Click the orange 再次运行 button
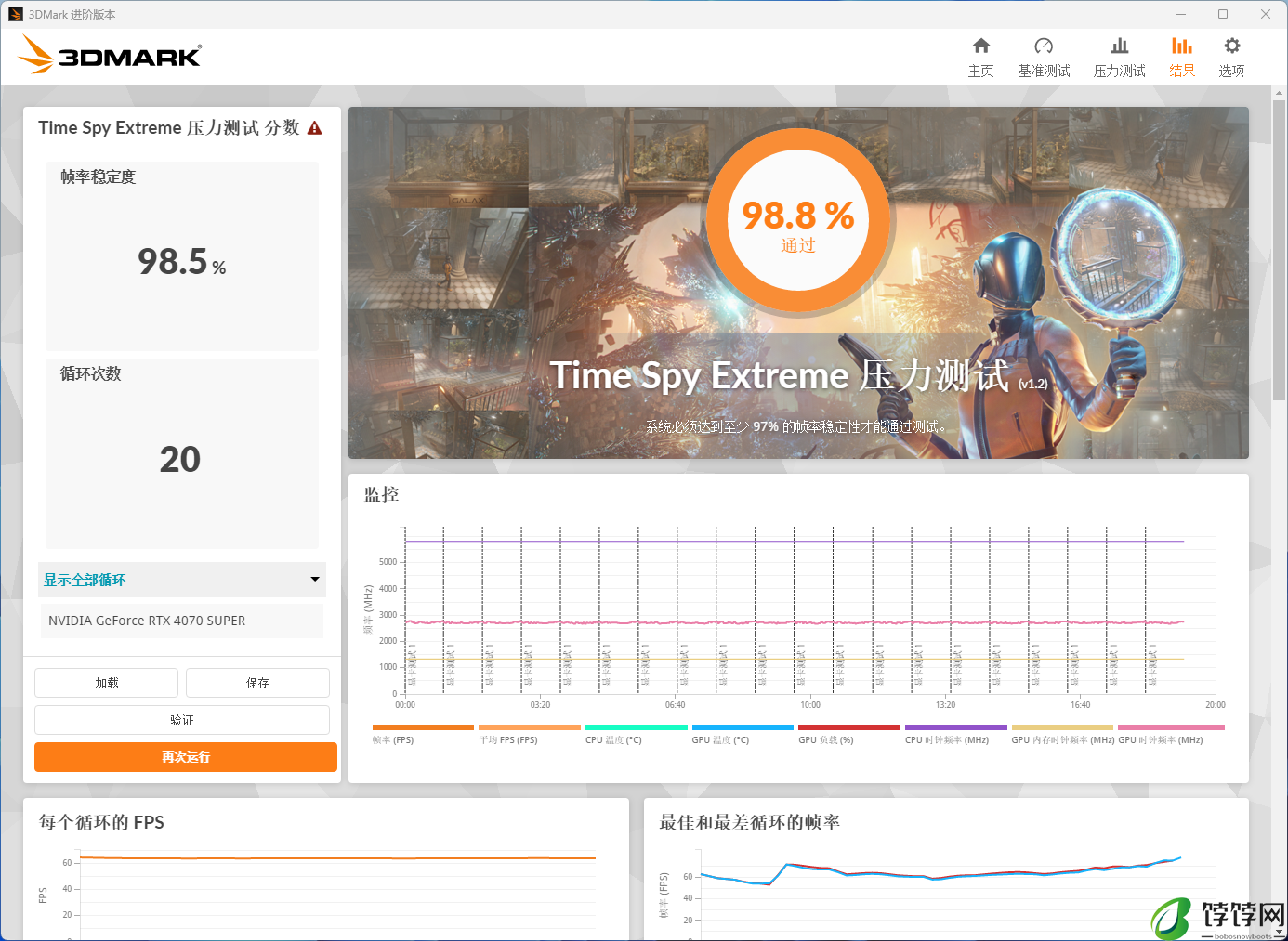This screenshot has height=941, width=1288. (x=186, y=757)
